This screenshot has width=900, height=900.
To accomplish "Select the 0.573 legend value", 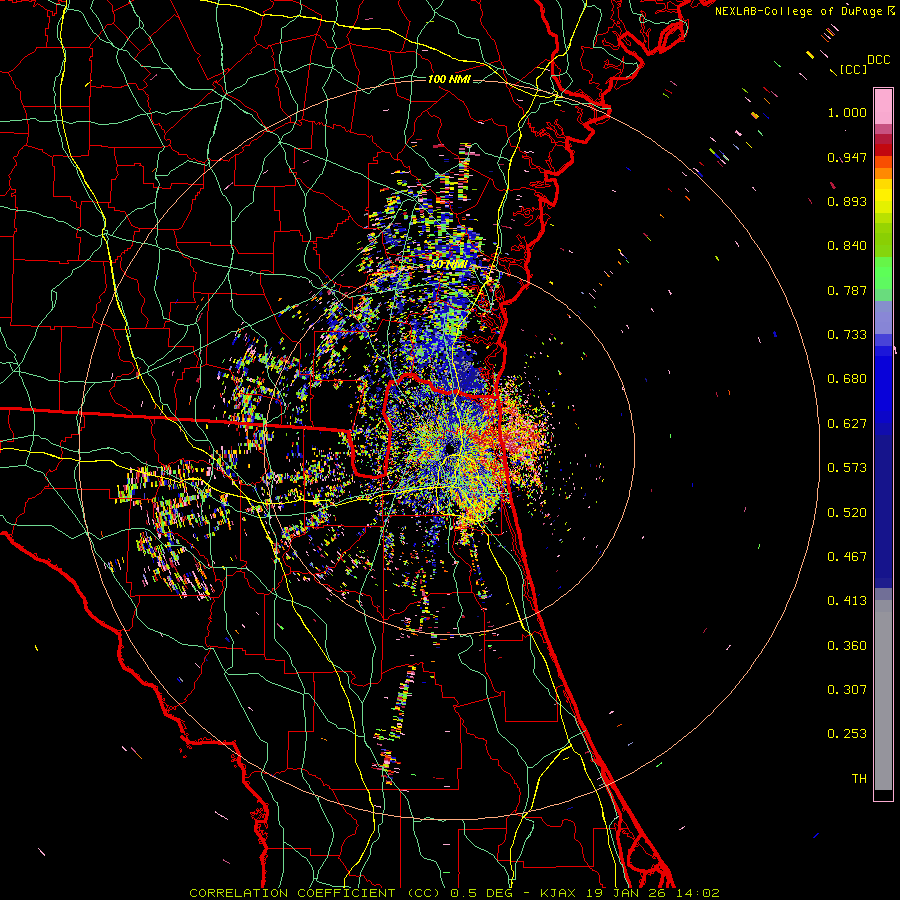I will [x=847, y=468].
